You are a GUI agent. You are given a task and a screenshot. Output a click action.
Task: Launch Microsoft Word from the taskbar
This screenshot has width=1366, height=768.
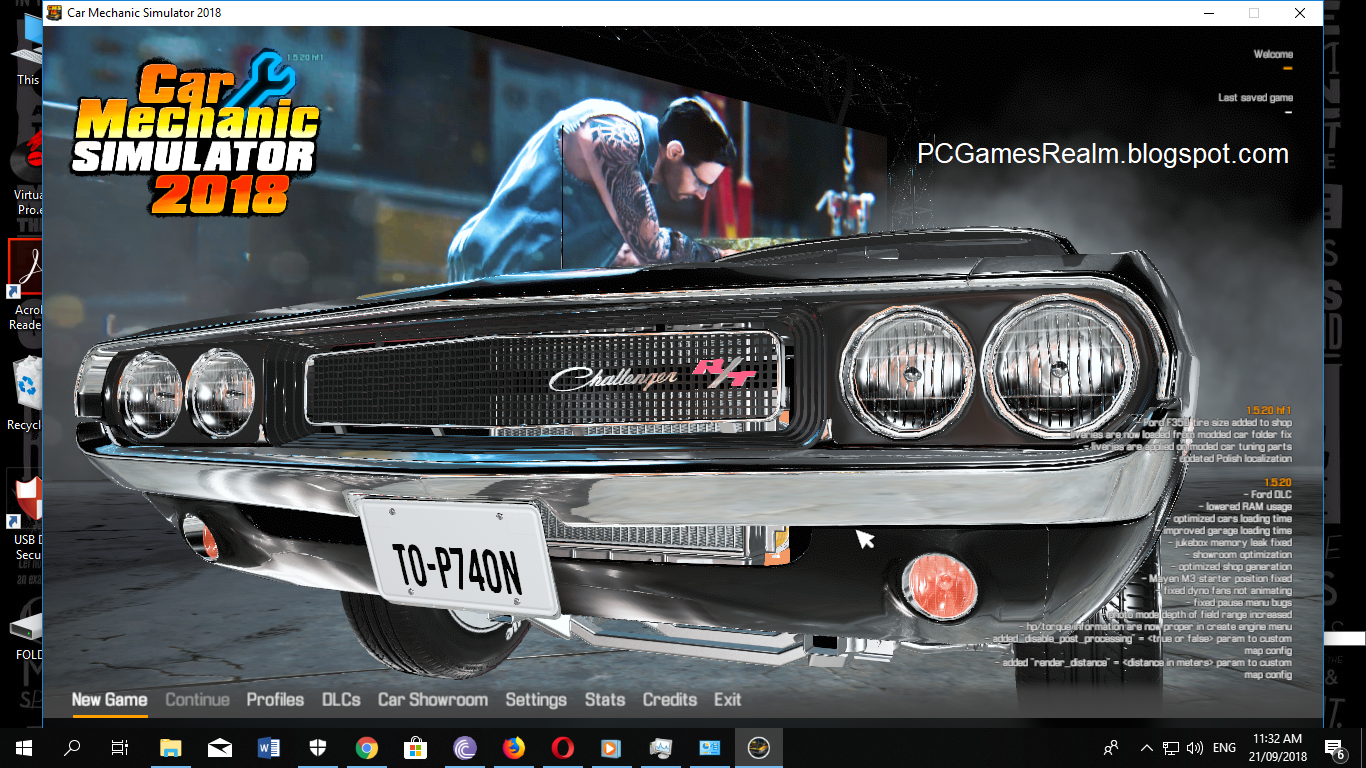point(269,748)
